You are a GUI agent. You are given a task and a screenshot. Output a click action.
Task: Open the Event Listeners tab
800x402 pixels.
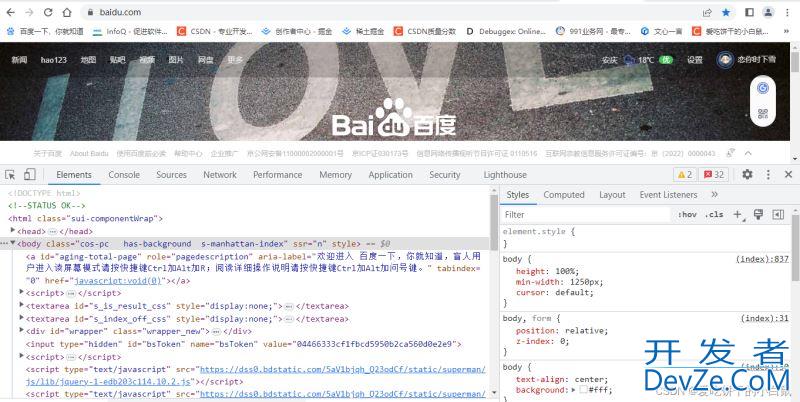pyautogui.click(x=668, y=194)
